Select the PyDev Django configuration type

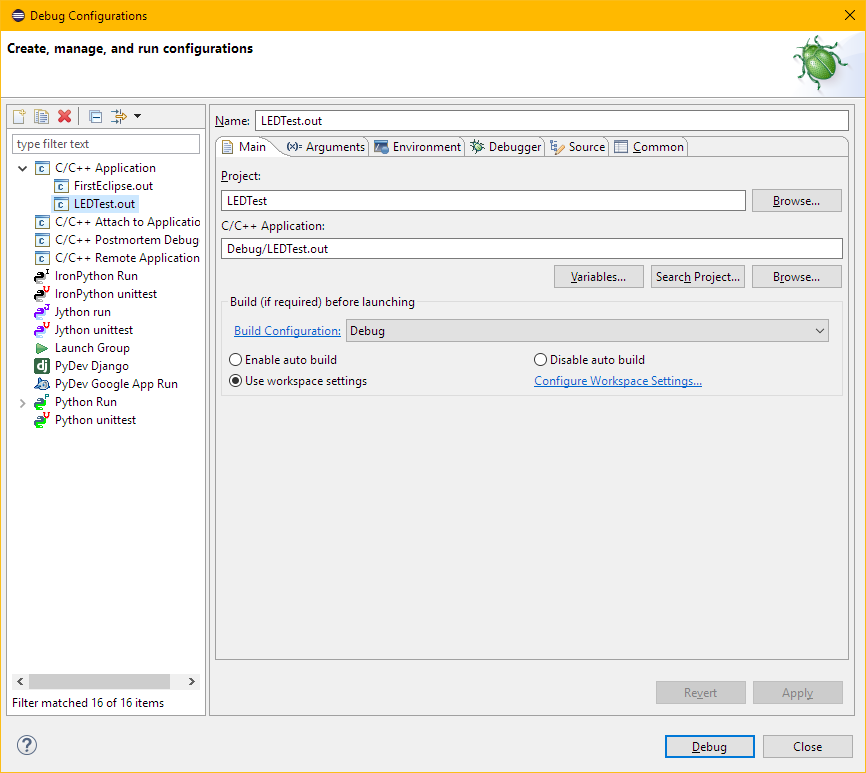click(x=91, y=366)
